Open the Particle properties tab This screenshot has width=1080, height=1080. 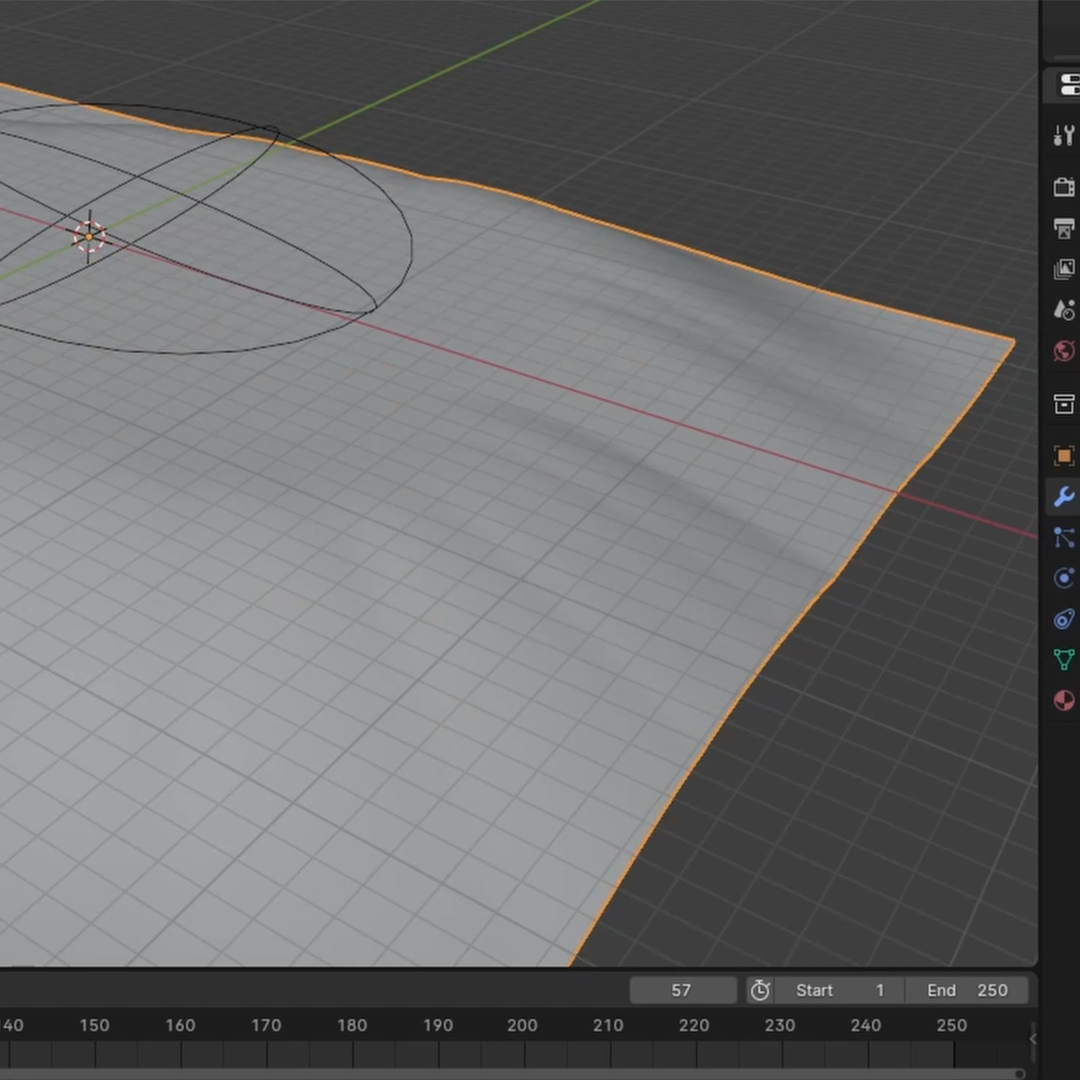[1064, 538]
